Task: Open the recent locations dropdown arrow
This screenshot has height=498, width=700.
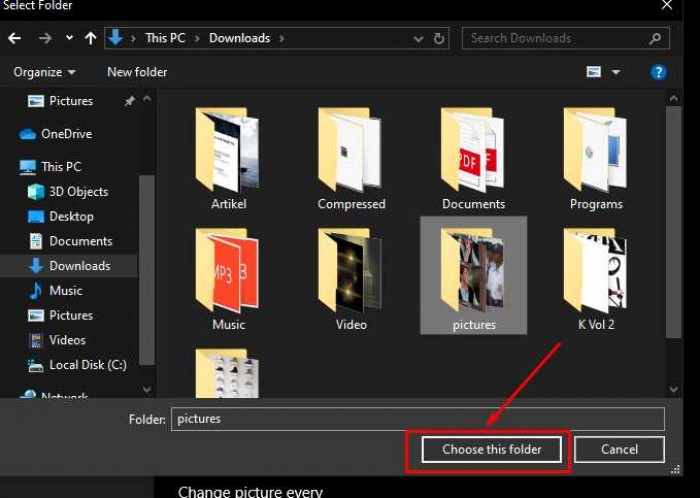Action: click(x=69, y=38)
